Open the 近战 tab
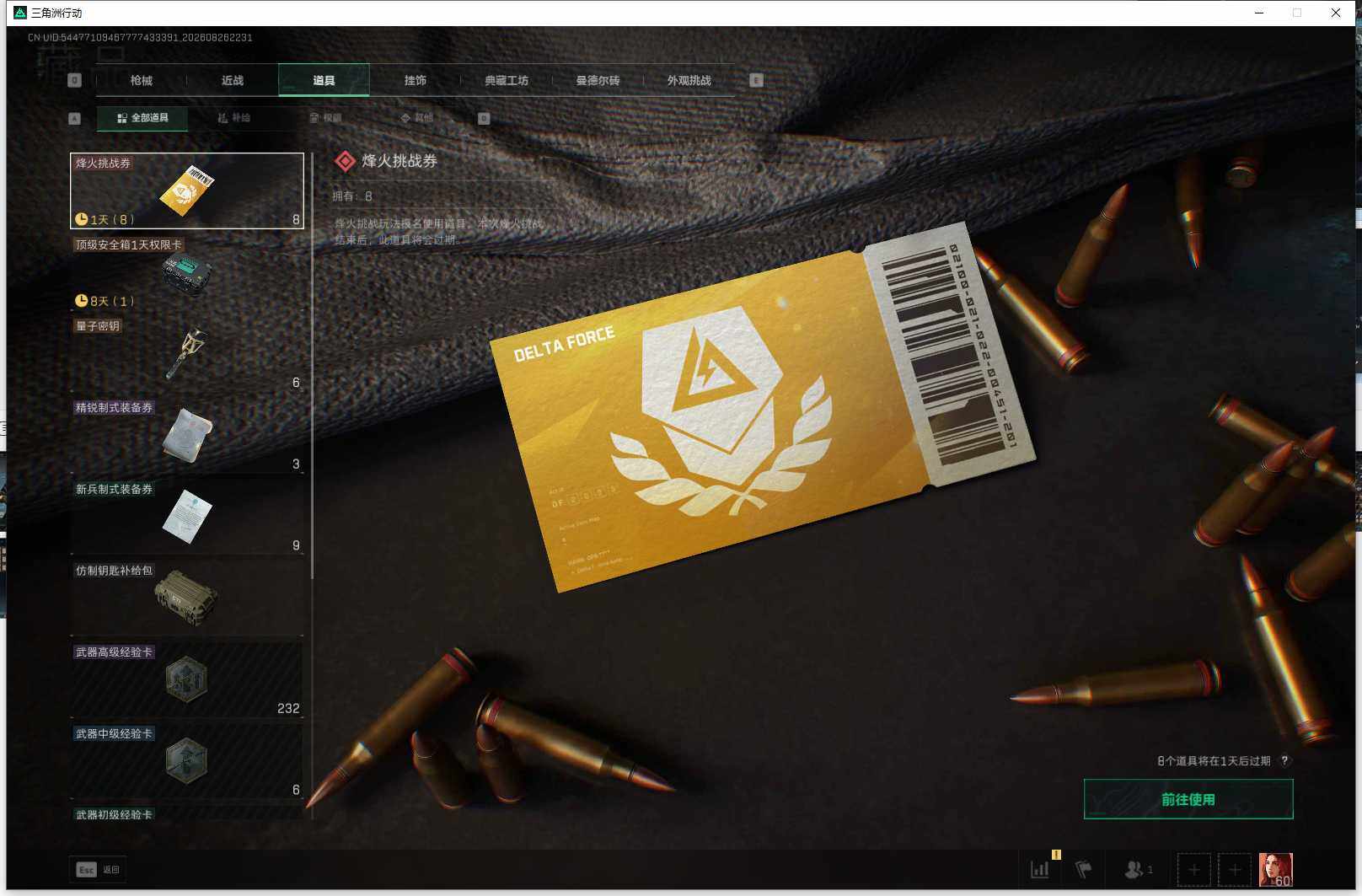Viewport: 1362px width, 896px height. 233,80
